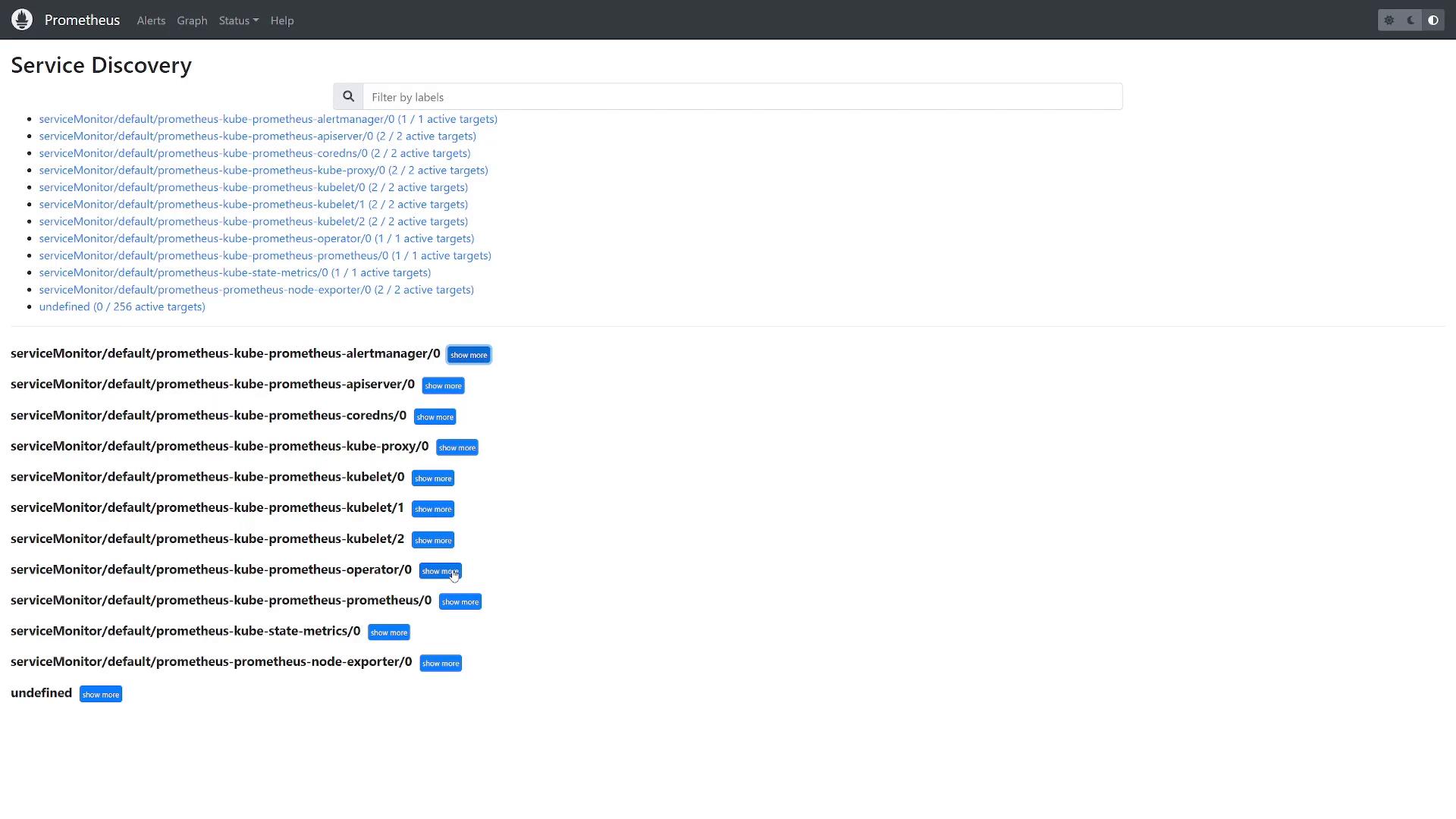Show more for prometheus/0 section
This screenshot has height=819, width=1456.
pos(460,602)
